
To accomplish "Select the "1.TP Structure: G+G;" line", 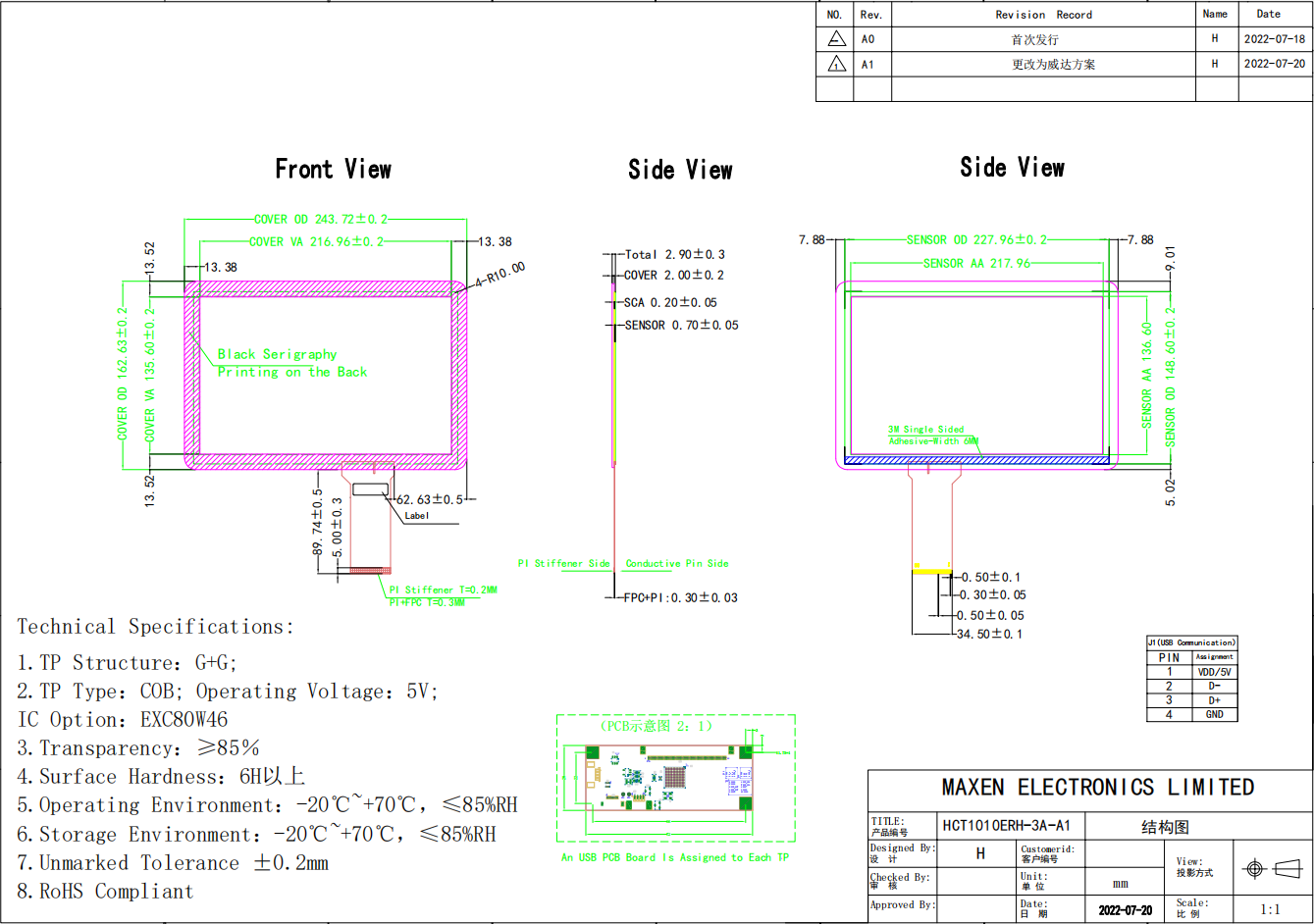I will pyautogui.click(x=128, y=663).
